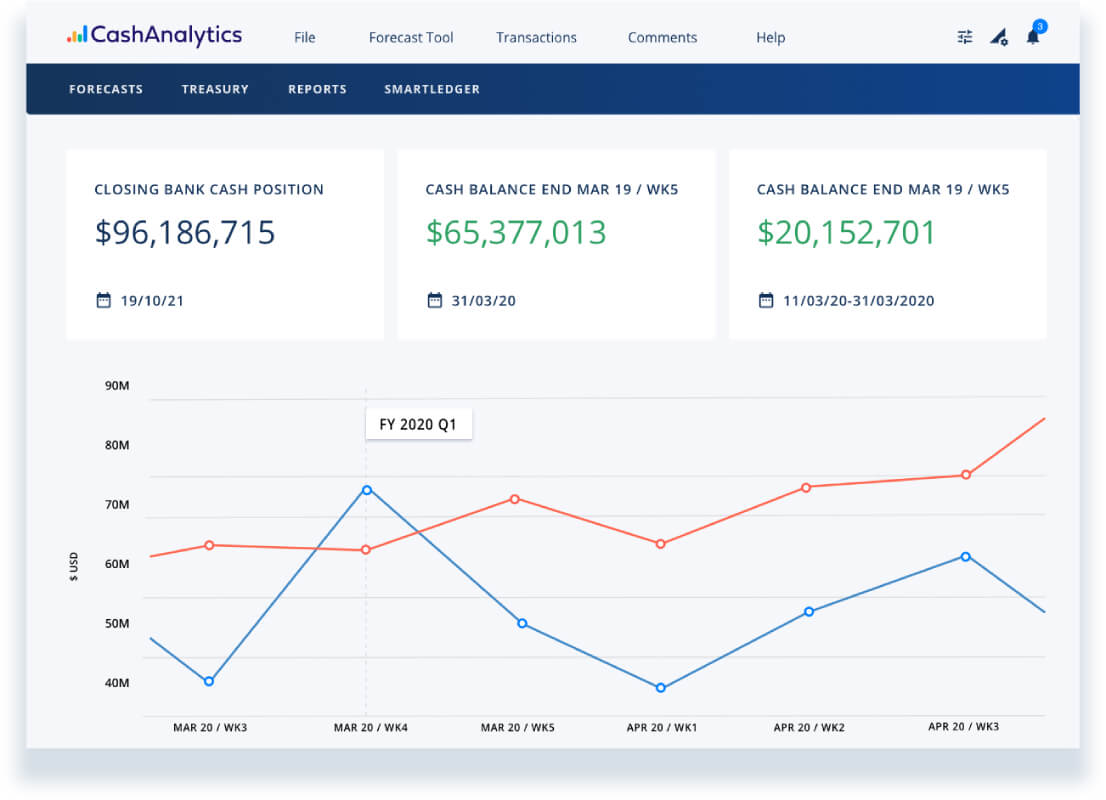Select the red data point at APR 20 / WK1
1106x800 pixels.
[661, 544]
